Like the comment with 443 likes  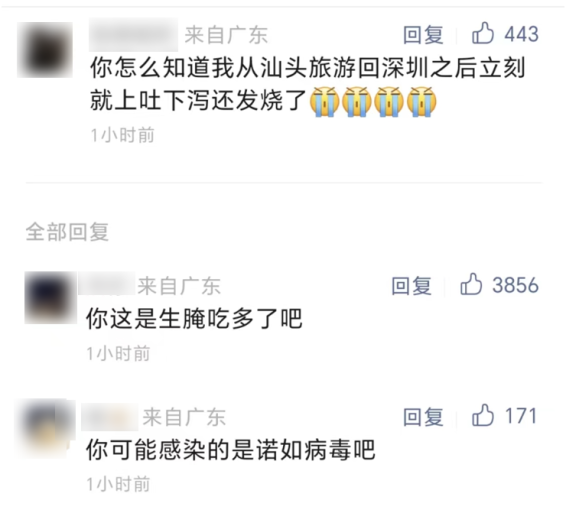point(483,33)
